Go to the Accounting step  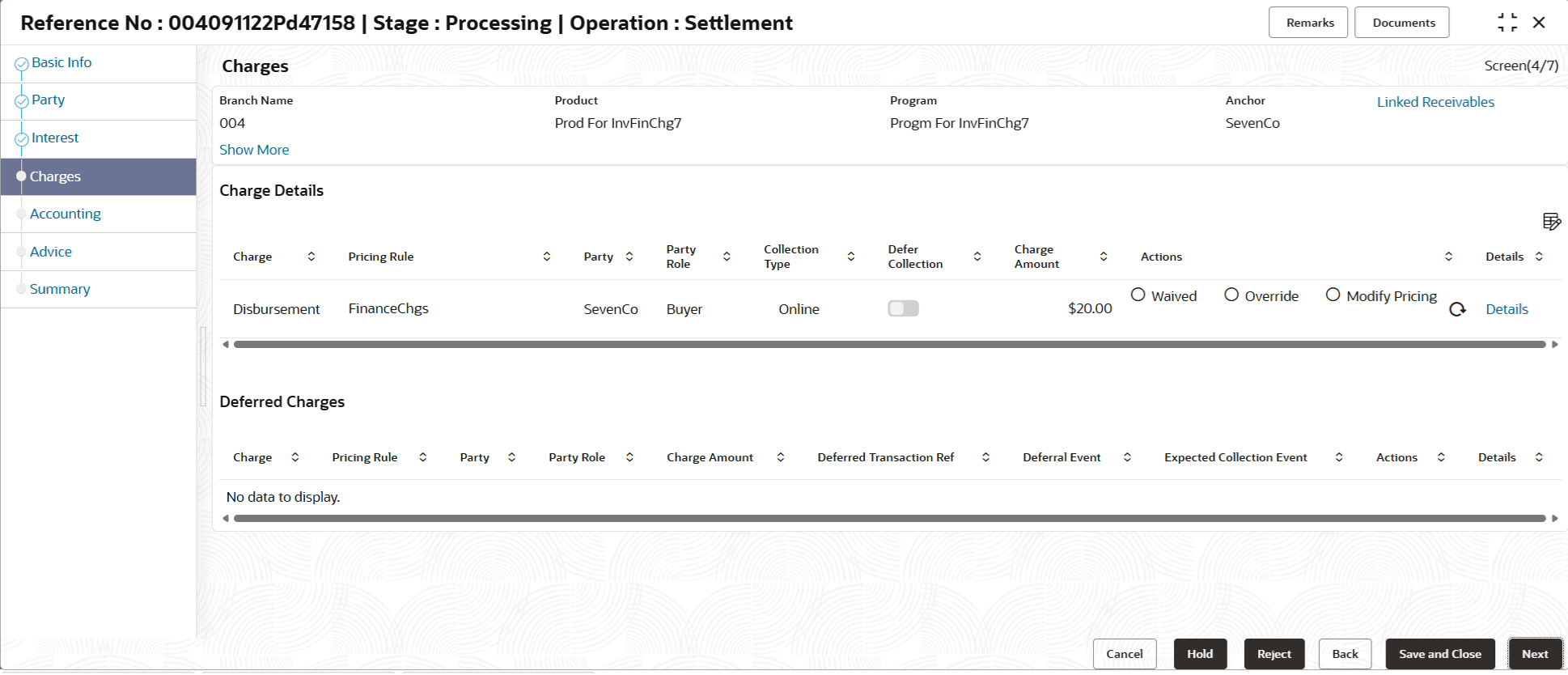[66, 214]
